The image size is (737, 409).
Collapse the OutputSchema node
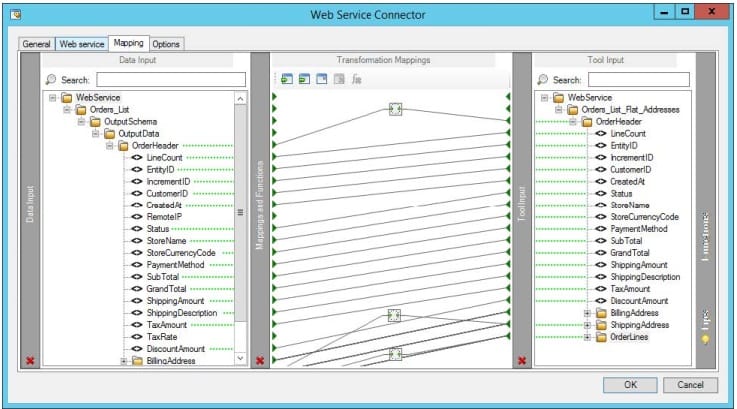pyautogui.click(x=81, y=122)
